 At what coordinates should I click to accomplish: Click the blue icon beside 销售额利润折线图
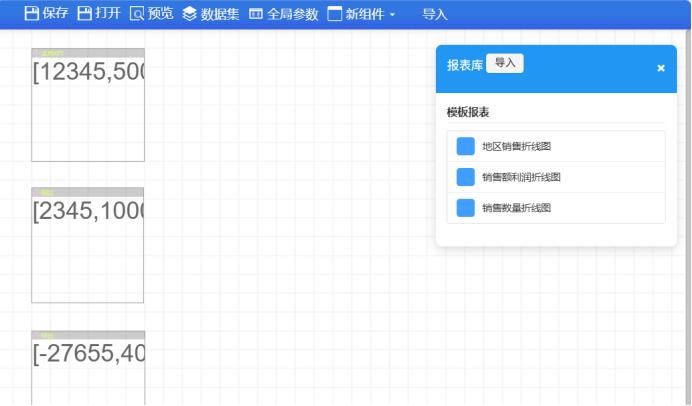[x=466, y=177]
